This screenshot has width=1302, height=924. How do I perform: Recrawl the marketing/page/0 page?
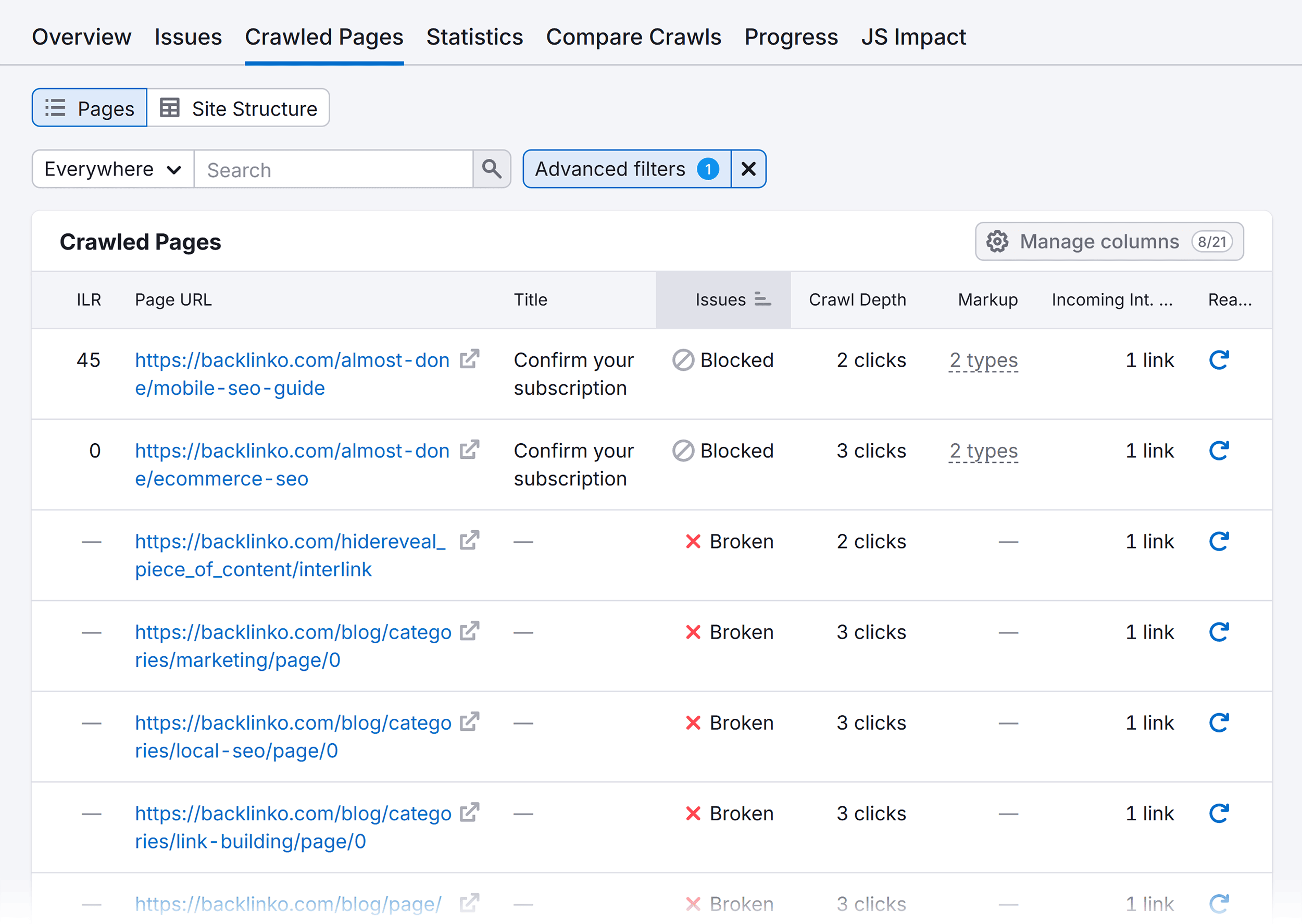tap(1219, 632)
